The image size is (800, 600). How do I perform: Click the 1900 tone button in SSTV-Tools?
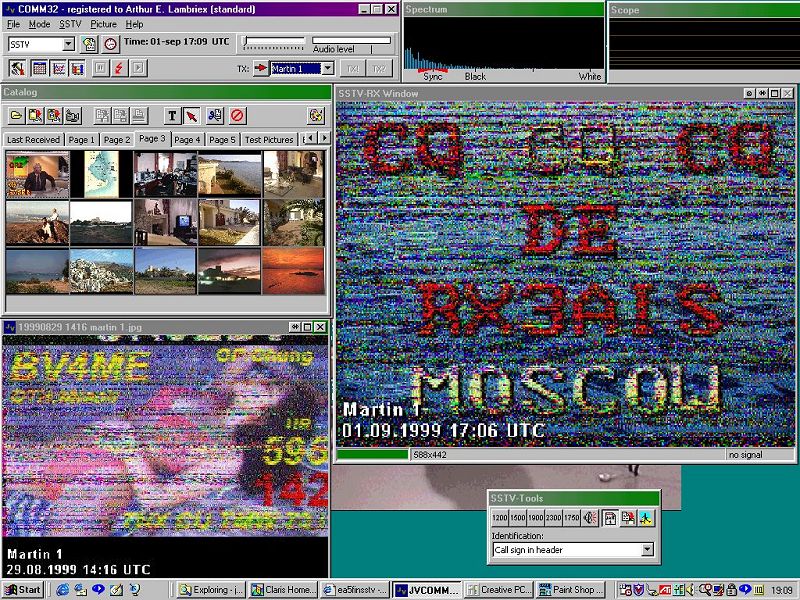click(535, 517)
